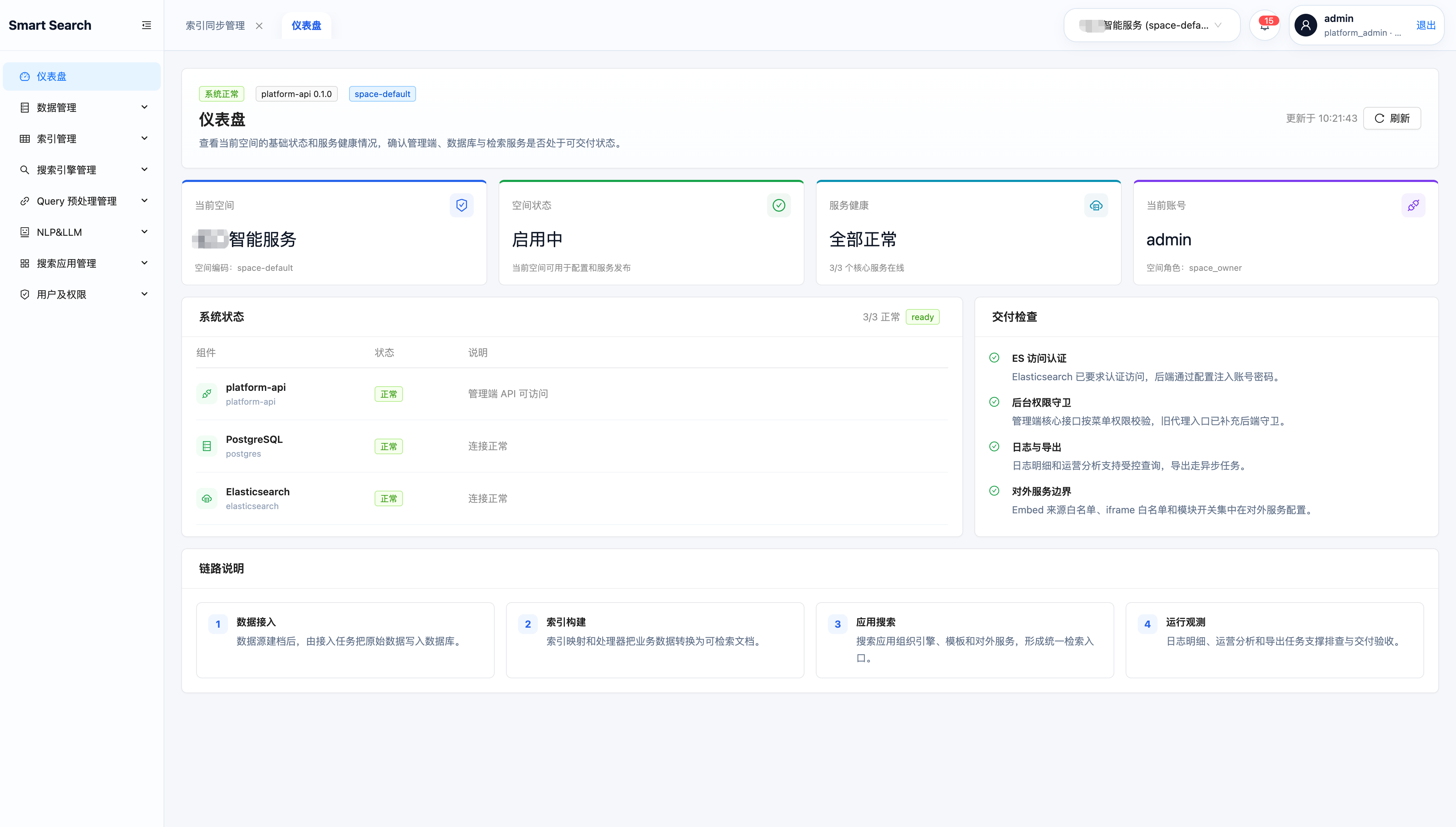Click the refresh icon in the 刷新 button
The image size is (1456, 827).
(1379, 118)
